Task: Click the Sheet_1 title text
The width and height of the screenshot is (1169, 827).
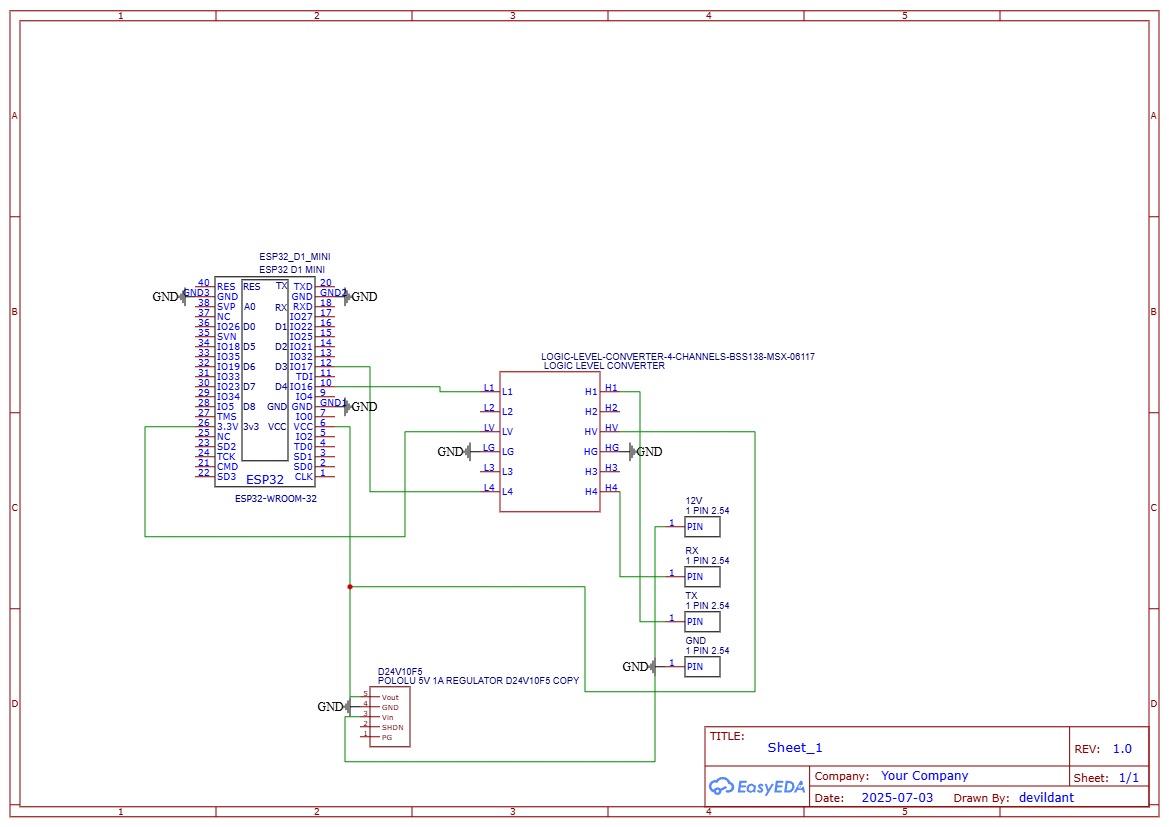Action: (795, 748)
